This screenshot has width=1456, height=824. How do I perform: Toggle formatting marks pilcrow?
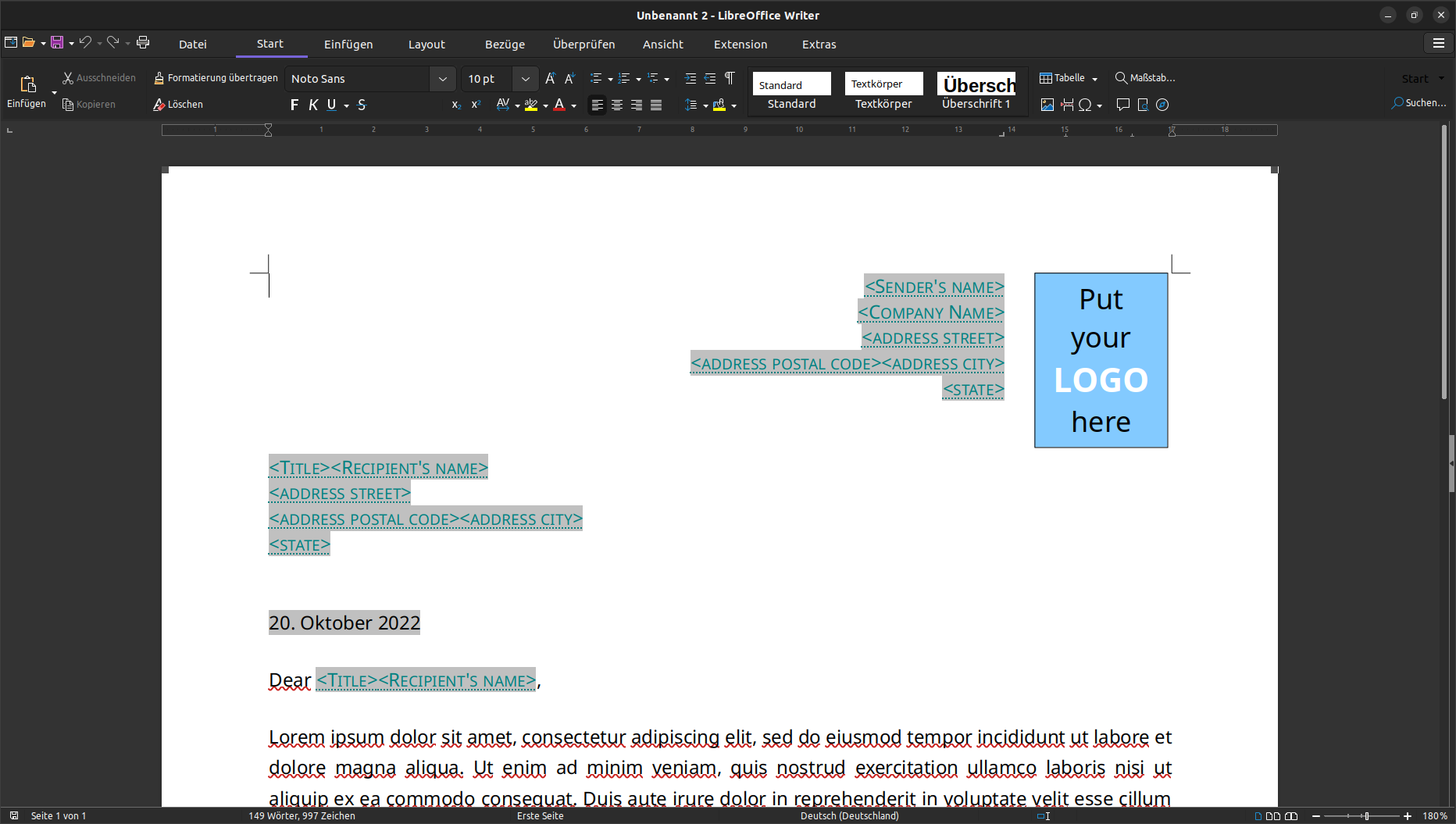tap(729, 78)
